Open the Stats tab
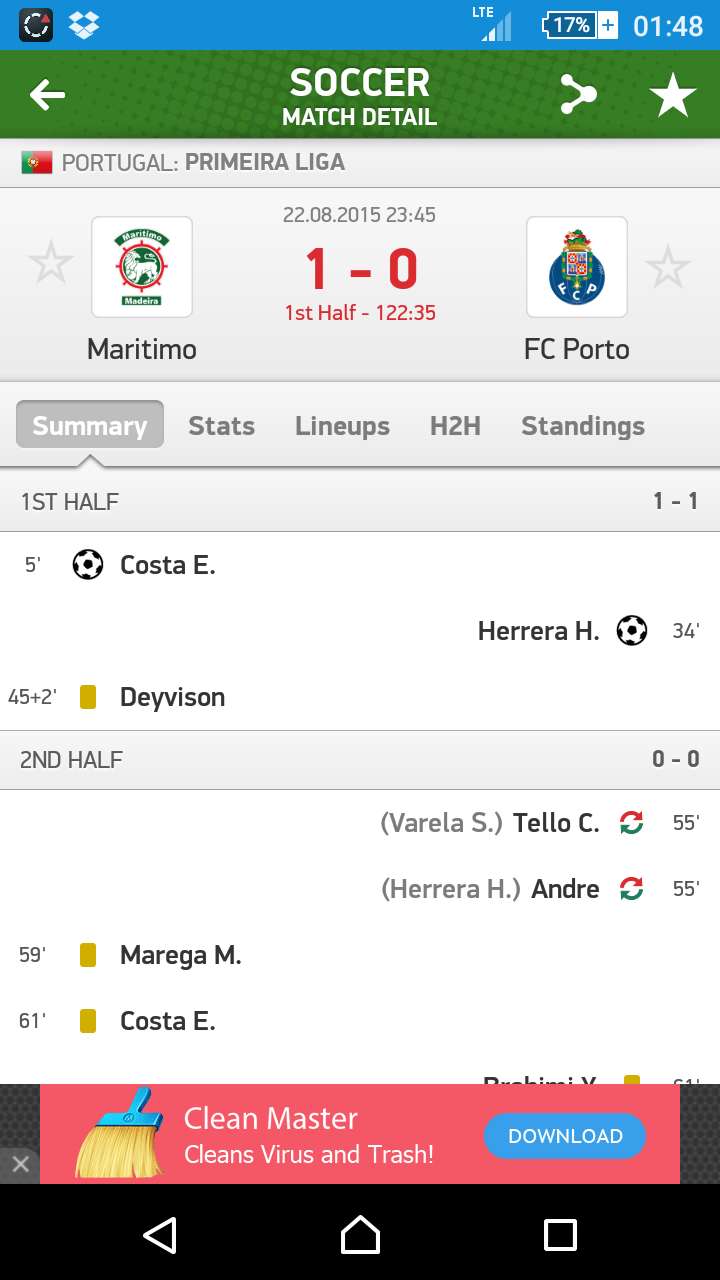 (221, 426)
